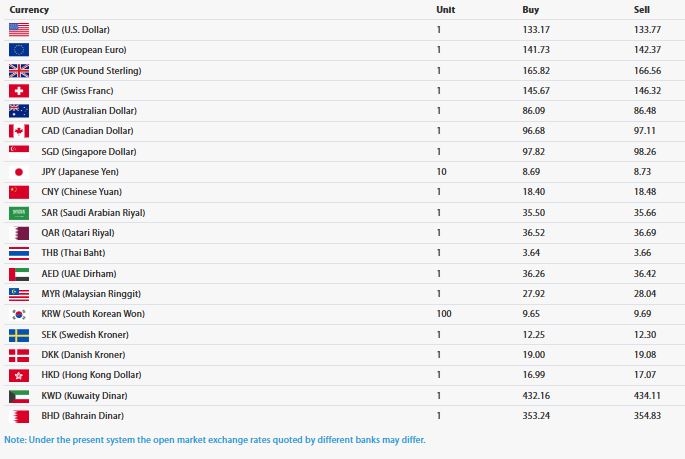Select the Swiss flag icon
Image resolution: width=685 pixels, height=459 pixels.
click(x=19, y=91)
